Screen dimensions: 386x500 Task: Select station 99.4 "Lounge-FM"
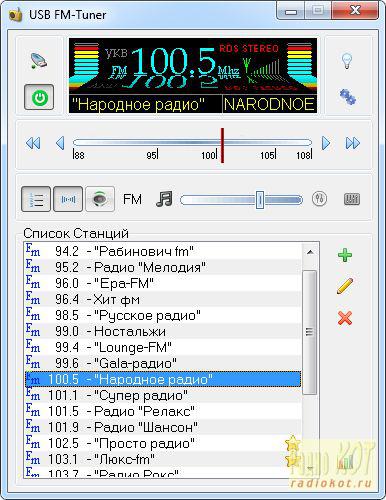coord(163,347)
